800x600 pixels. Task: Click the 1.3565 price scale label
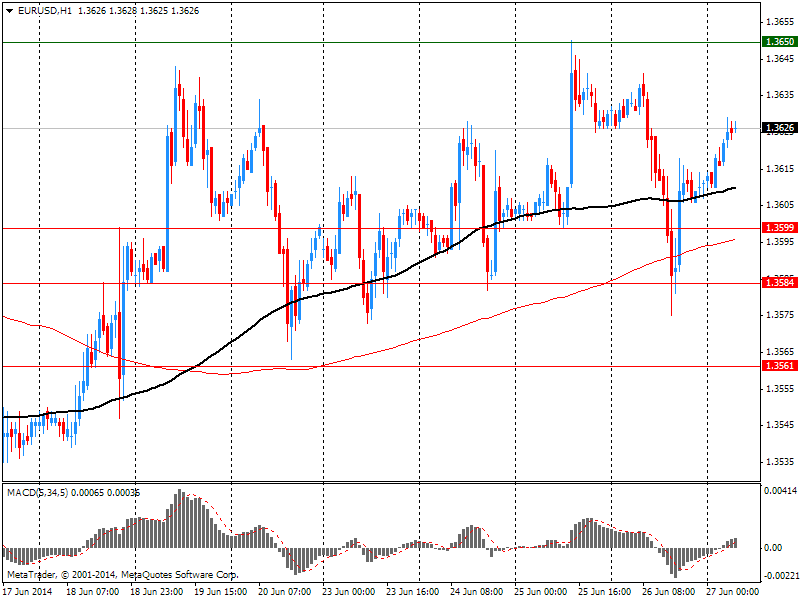[781, 352]
